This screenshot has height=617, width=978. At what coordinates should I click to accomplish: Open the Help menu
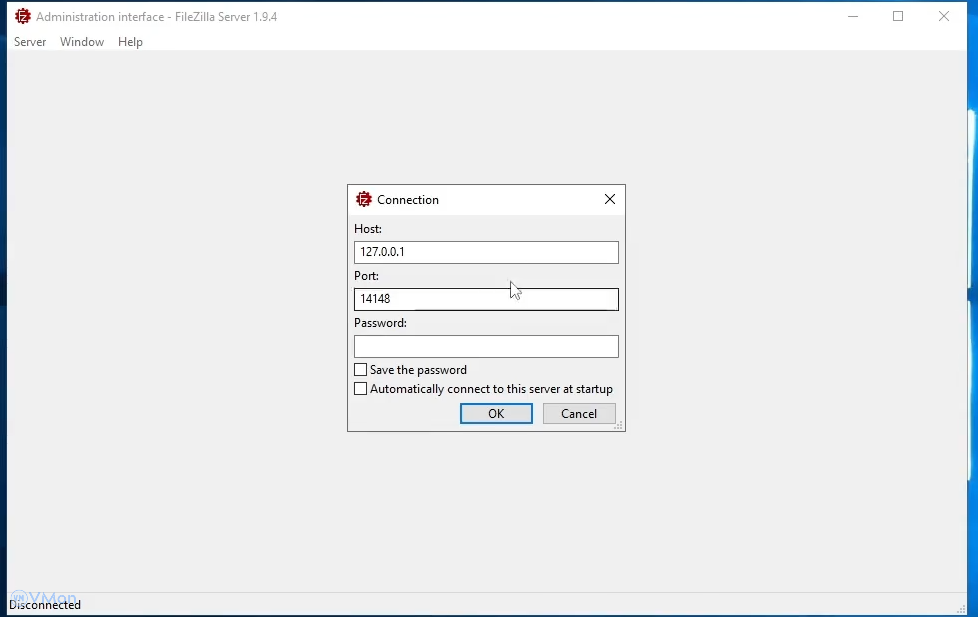(x=130, y=42)
